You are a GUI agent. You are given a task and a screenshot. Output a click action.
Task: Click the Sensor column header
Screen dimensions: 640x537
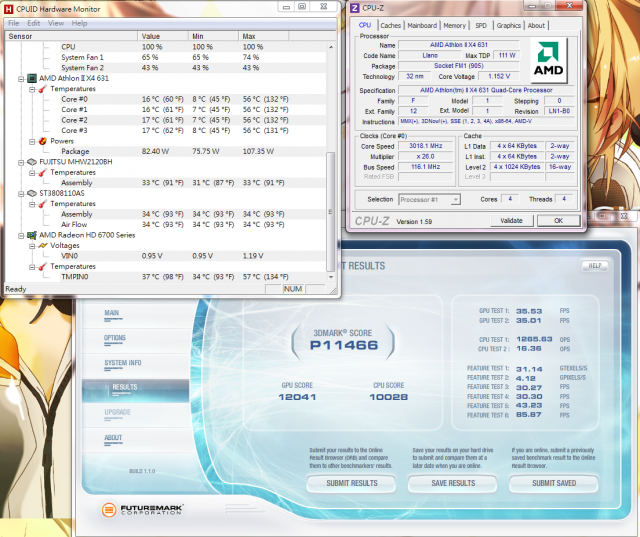pos(71,36)
